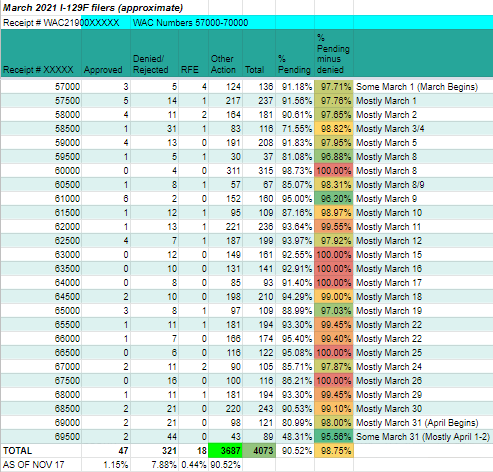Select the 'AS OF NOV 17' cell
This screenshot has width=493, height=472.
click(x=41, y=465)
